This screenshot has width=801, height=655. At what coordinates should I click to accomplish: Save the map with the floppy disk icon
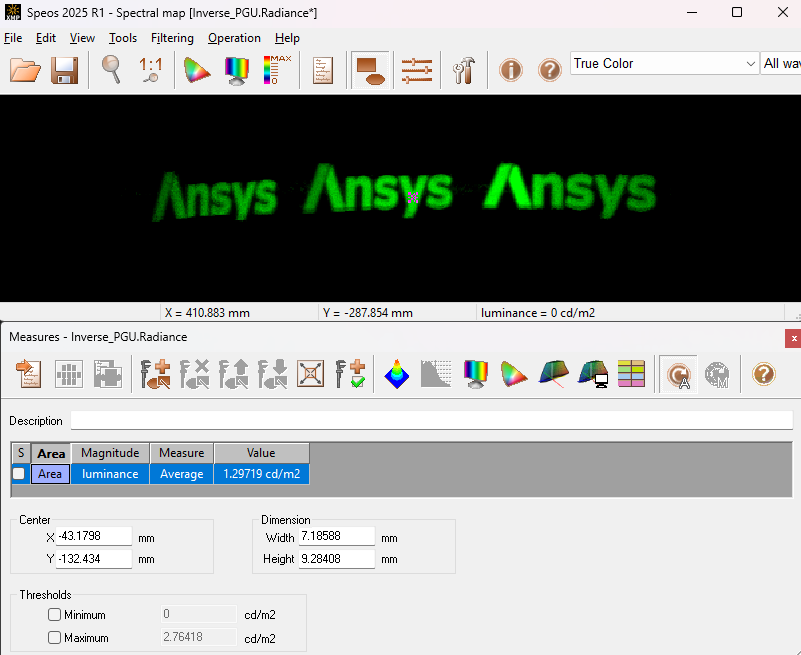click(64, 70)
